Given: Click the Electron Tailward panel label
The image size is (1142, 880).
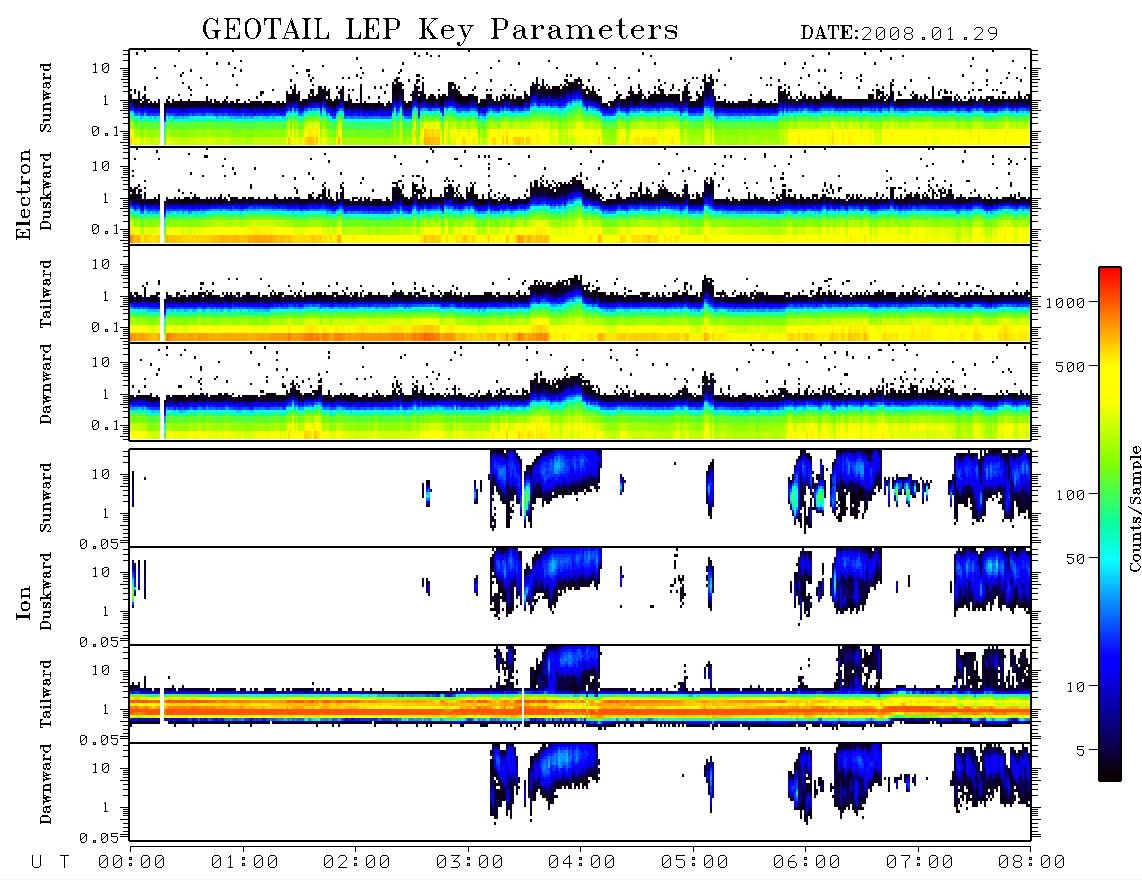Looking at the screenshot, I should [x=46, y=294].
